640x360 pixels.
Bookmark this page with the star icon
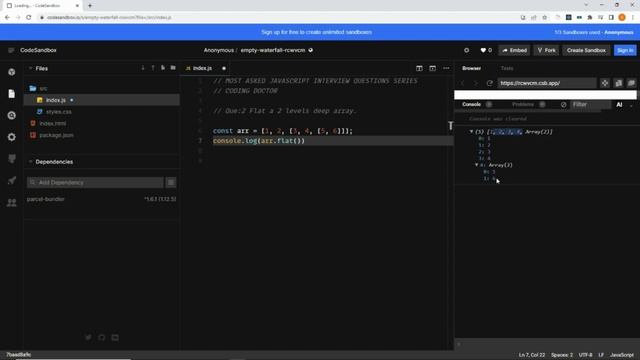pyautogui.click(x=544, y=18)
